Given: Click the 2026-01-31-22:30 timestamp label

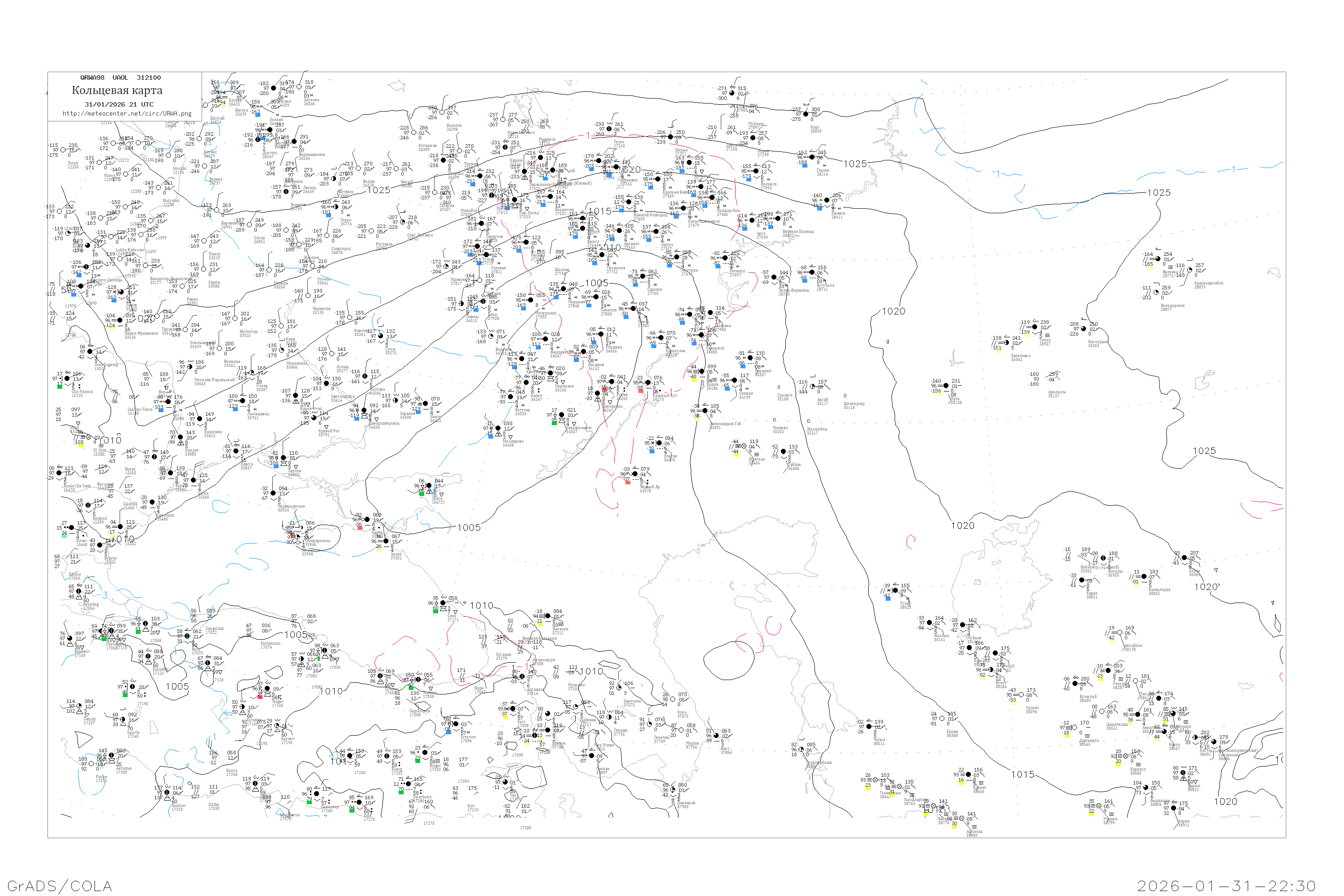Looking at the screenshot, I should (x=1226, y=886).
